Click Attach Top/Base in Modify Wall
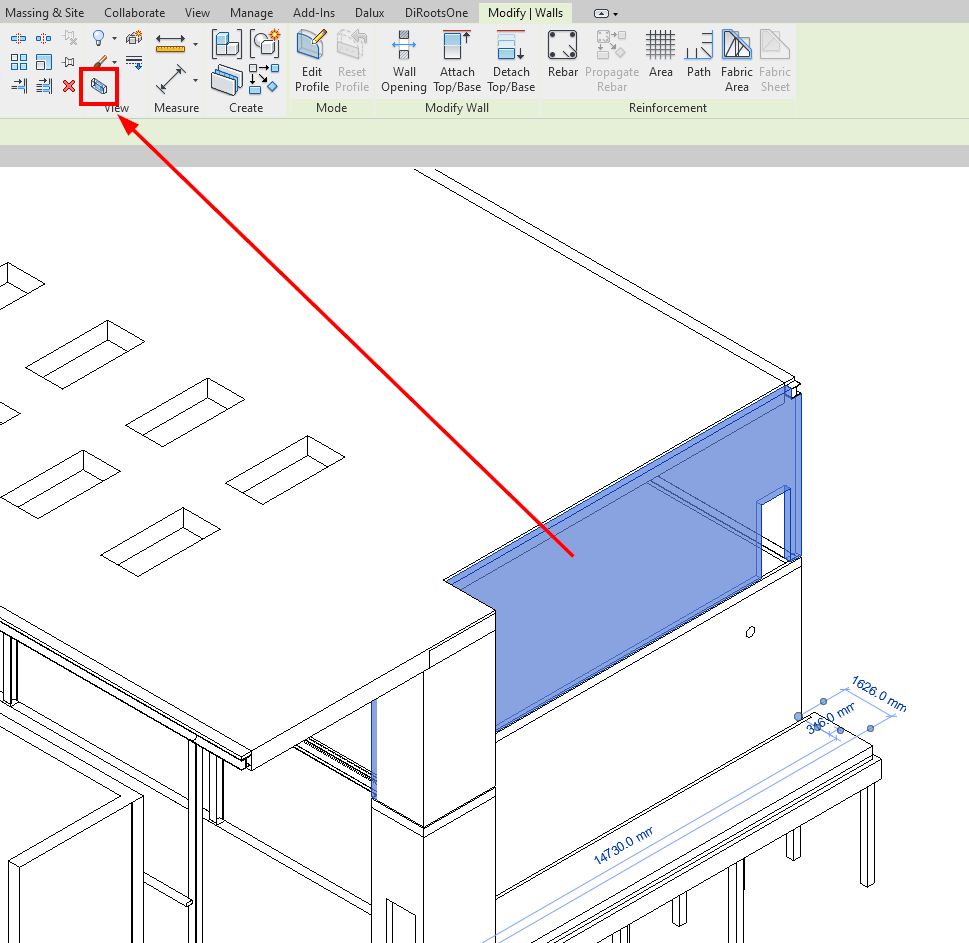The height and width of the screenshot is (943, 969). pyautogui.click(x=457, y=61)
